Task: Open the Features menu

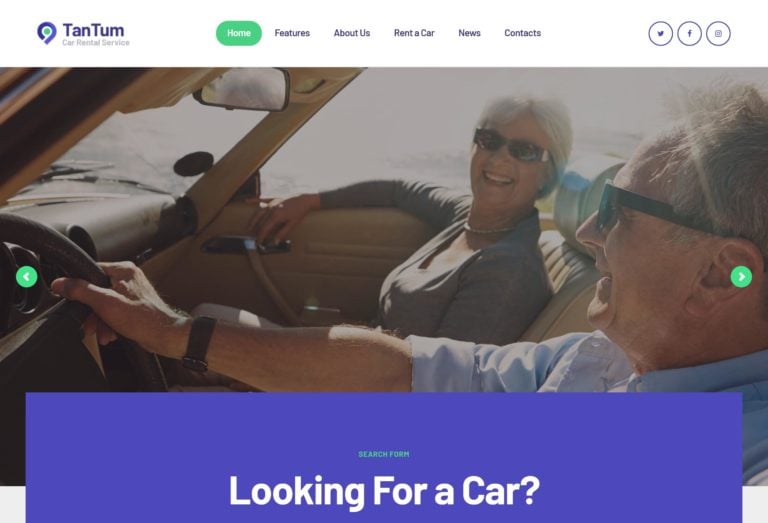Action: (292, 33)
